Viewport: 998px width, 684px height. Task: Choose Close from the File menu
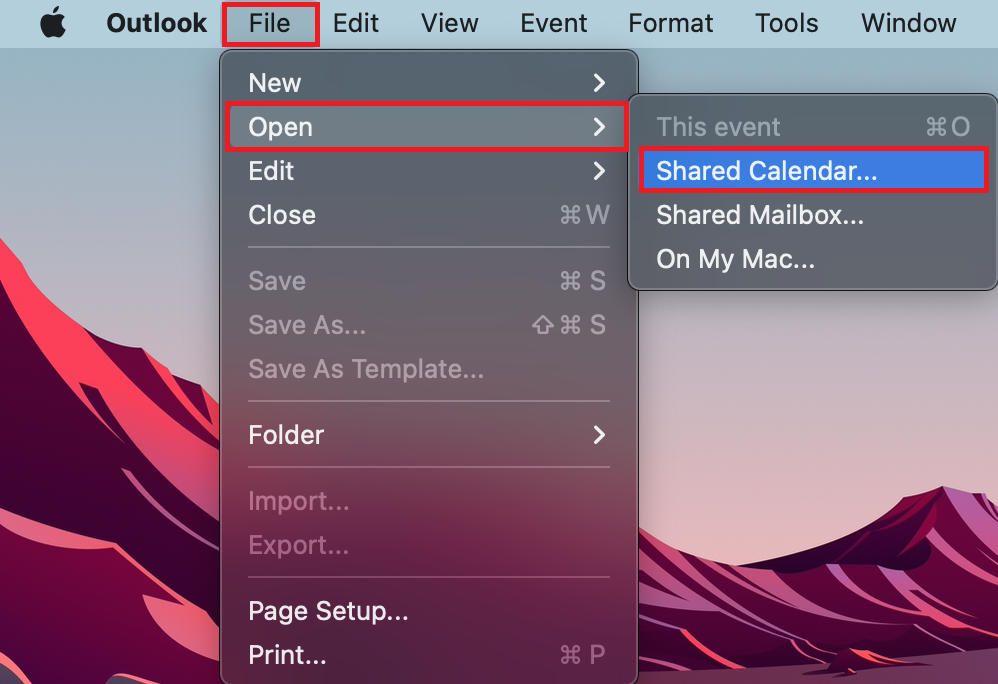(x=282, y=215)
